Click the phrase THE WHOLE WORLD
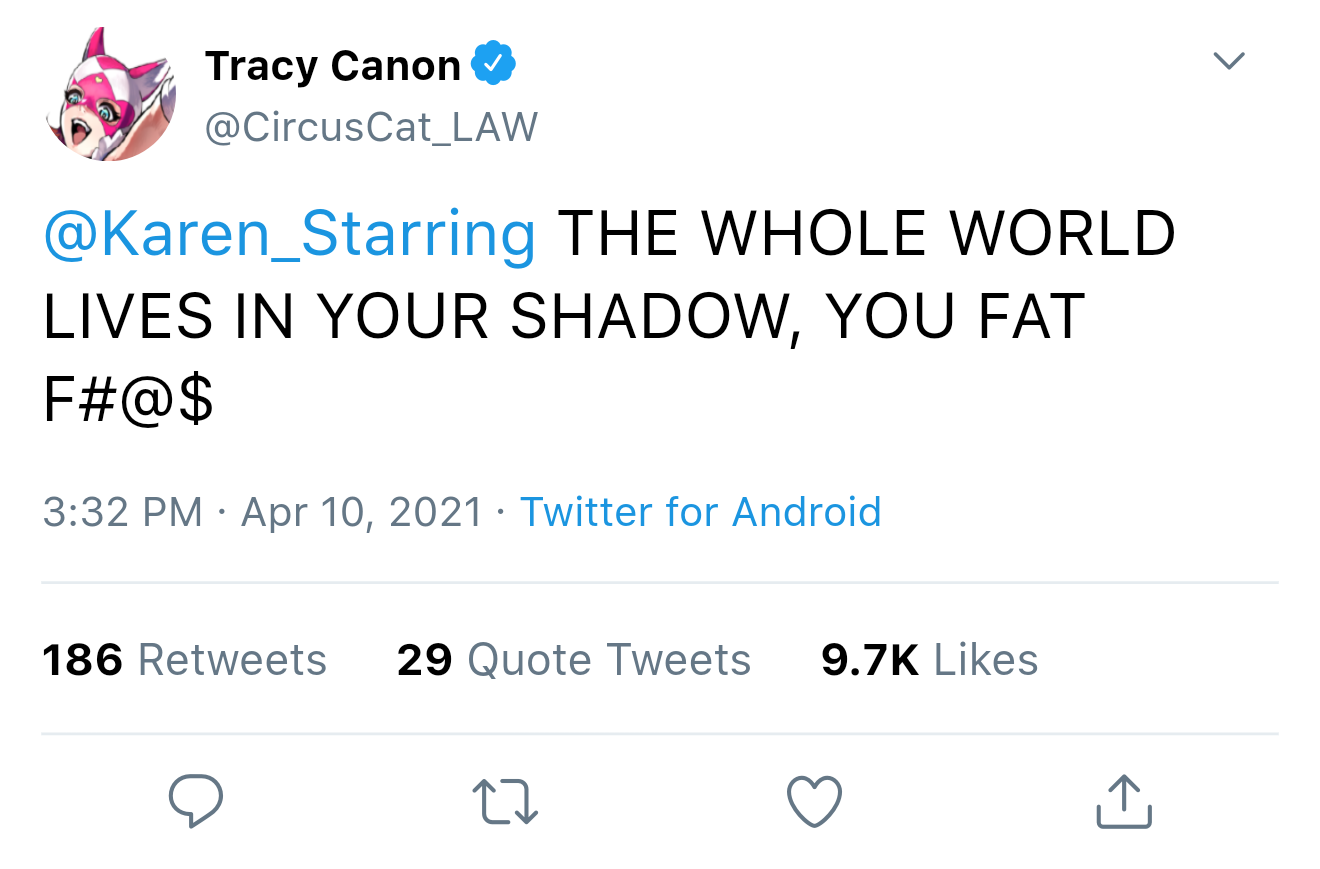1320x869 pixels. coord(866,234)
